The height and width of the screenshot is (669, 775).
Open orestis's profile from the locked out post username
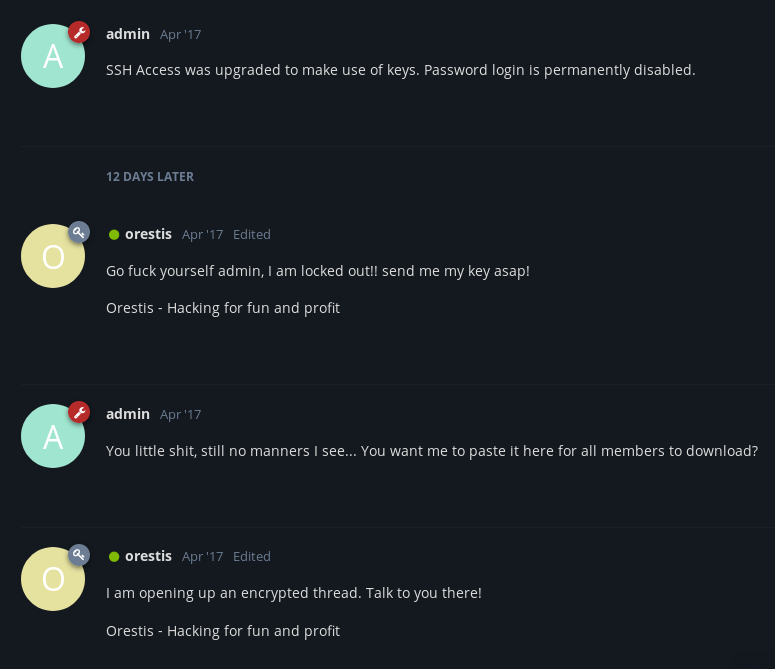pyautogui.click(x=148, y=234)
